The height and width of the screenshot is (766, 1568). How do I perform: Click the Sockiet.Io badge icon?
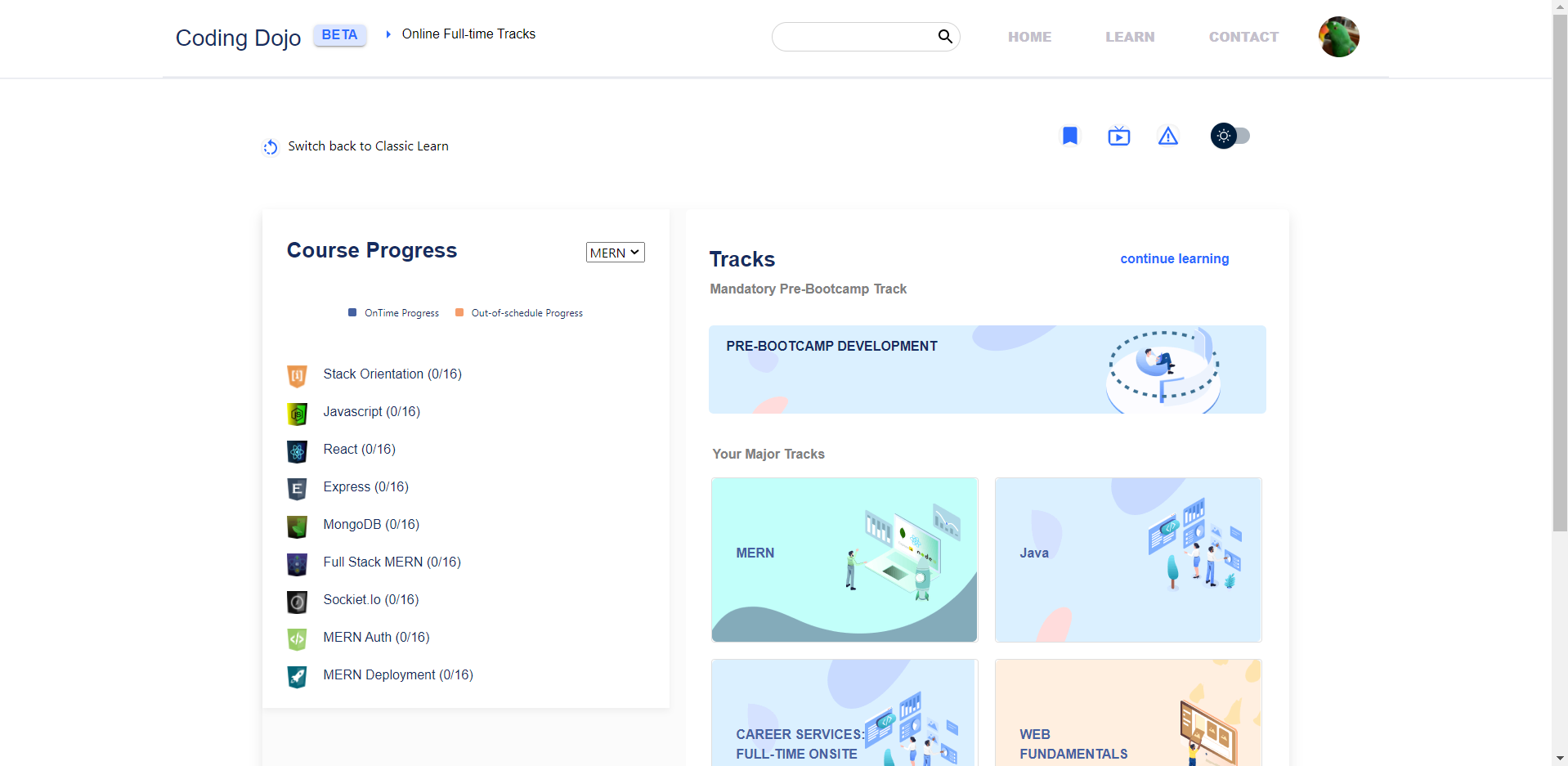pos(297,602)
